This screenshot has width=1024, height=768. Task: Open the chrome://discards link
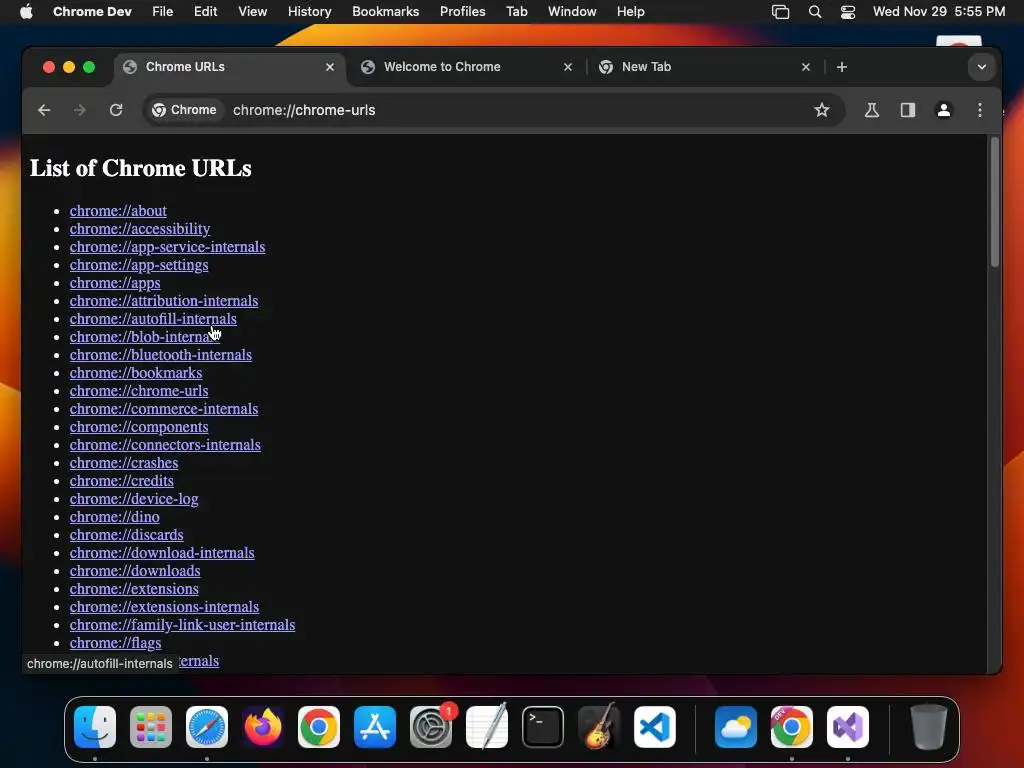[x=127, y=535]
